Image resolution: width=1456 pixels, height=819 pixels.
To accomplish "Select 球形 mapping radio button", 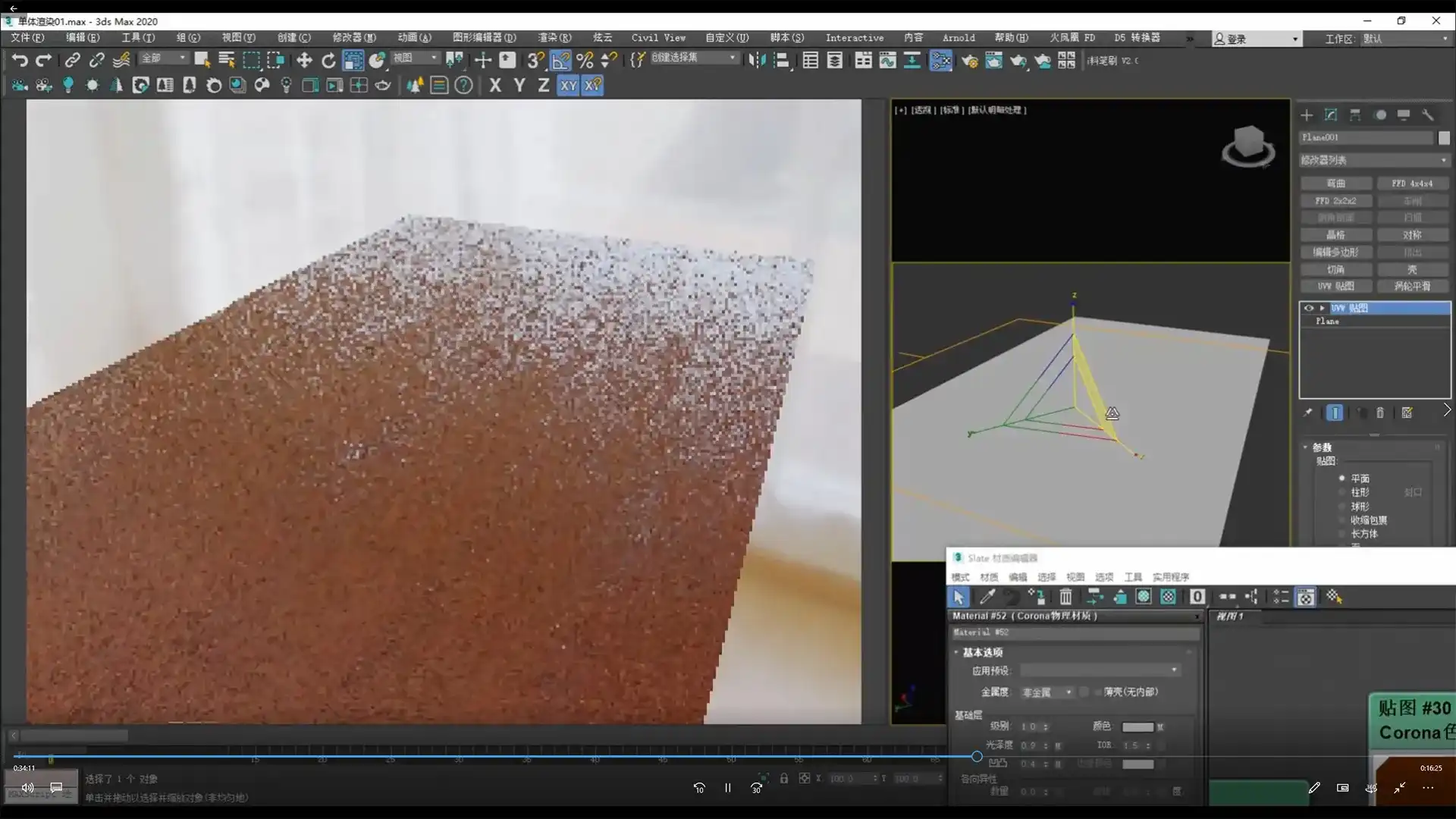I will coord(1341,507).
